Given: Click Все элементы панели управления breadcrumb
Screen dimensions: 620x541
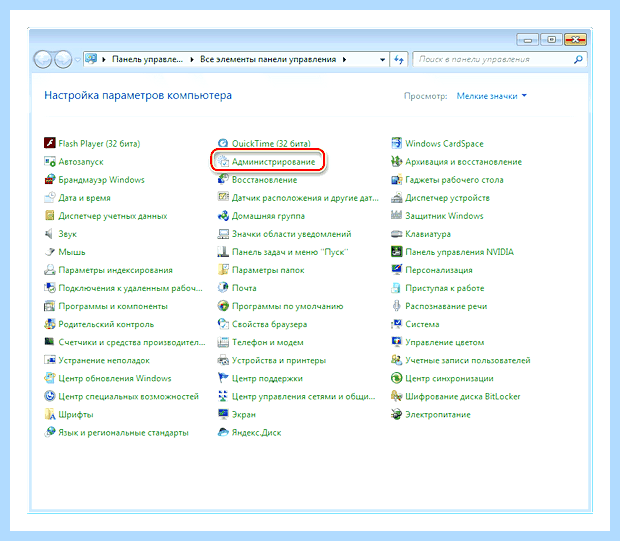Looking at the screenshot, I should pos(268,59).
